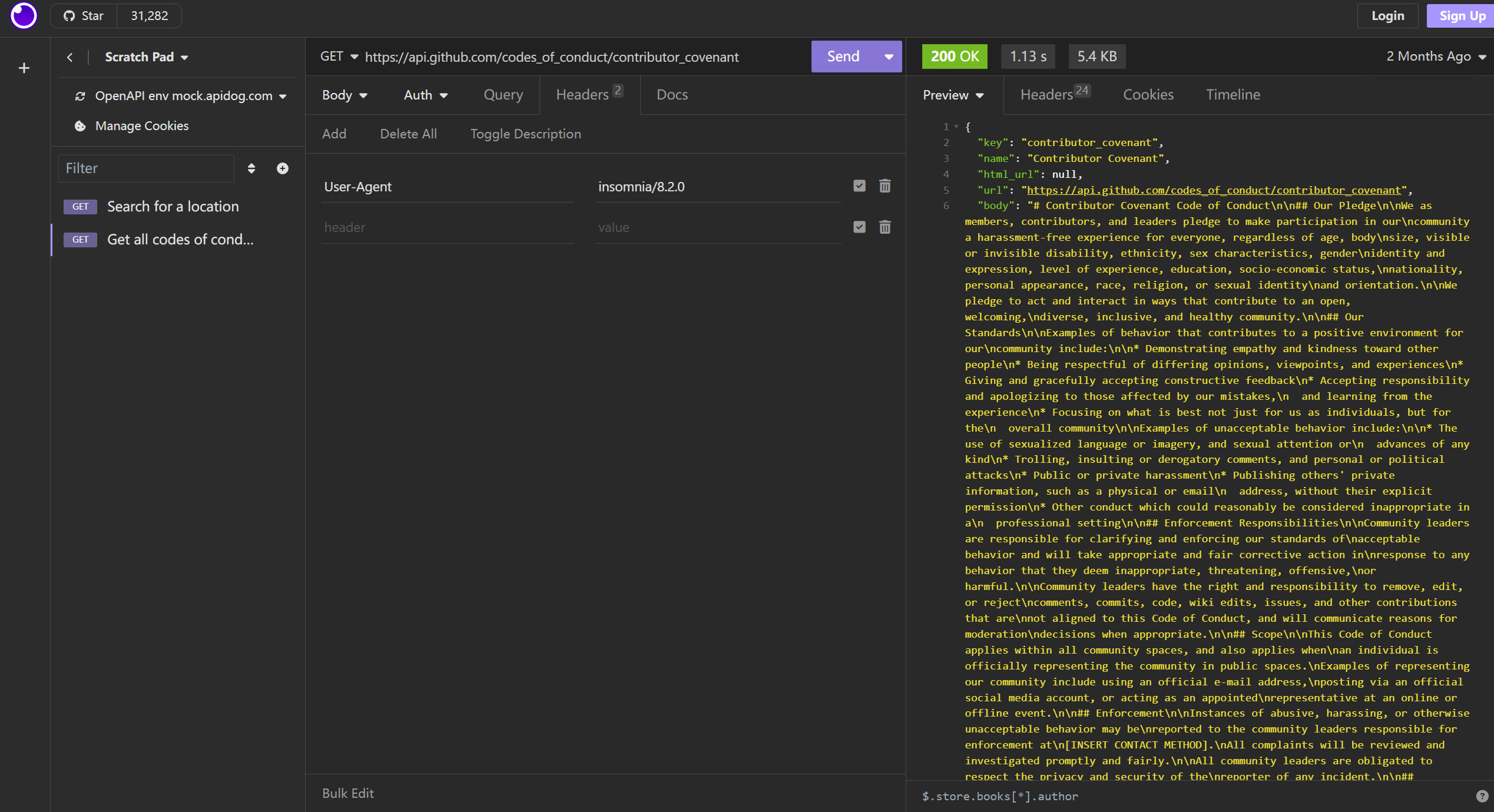The width and height of the screenshot is (1494, 812).
Task: Switch to the Docs tab
Action: pyautogui.click(x=672, y=95)
